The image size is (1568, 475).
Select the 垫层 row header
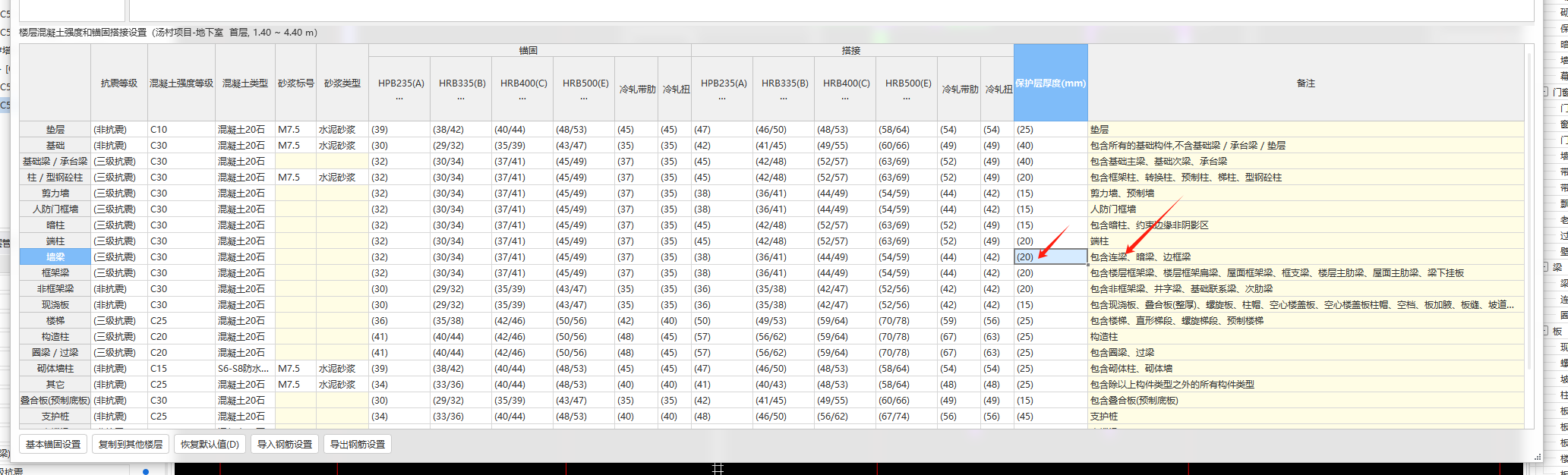pyautogui.click(x=55, y=130)
